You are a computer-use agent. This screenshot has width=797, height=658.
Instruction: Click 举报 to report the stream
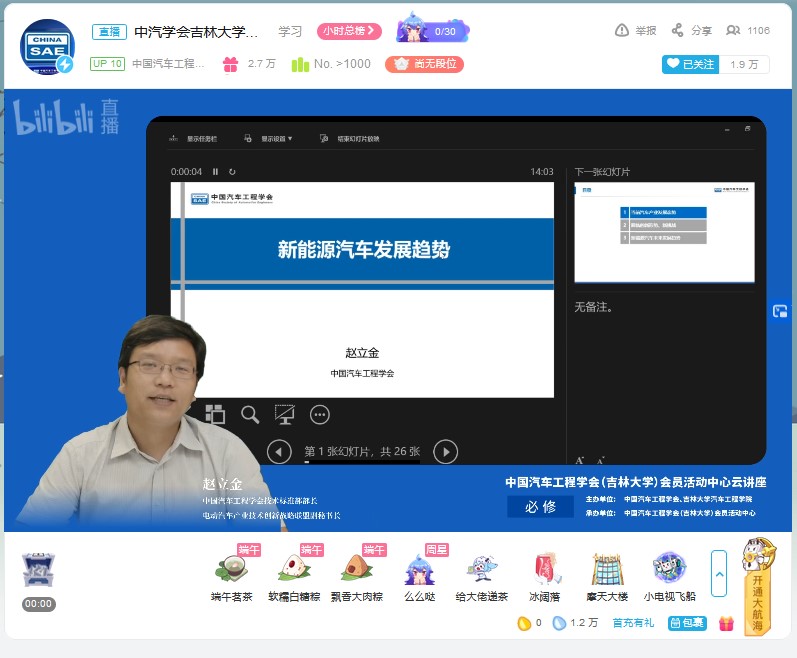coord(636,31)
